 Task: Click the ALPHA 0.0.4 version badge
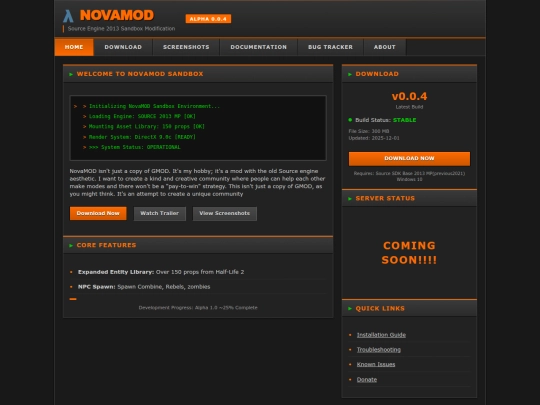pos(208,19)
